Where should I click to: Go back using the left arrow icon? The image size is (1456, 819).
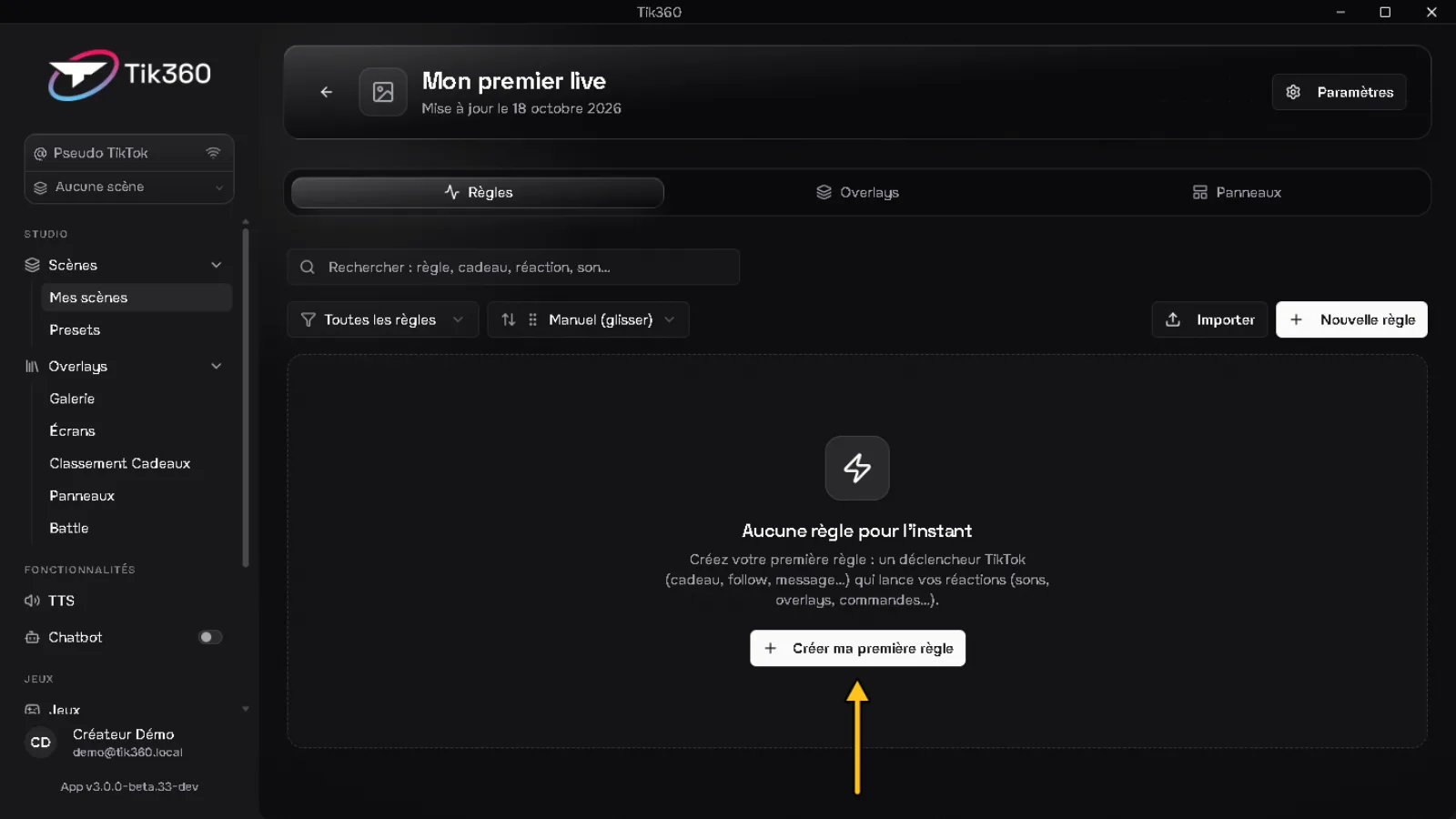click(326, 92)
